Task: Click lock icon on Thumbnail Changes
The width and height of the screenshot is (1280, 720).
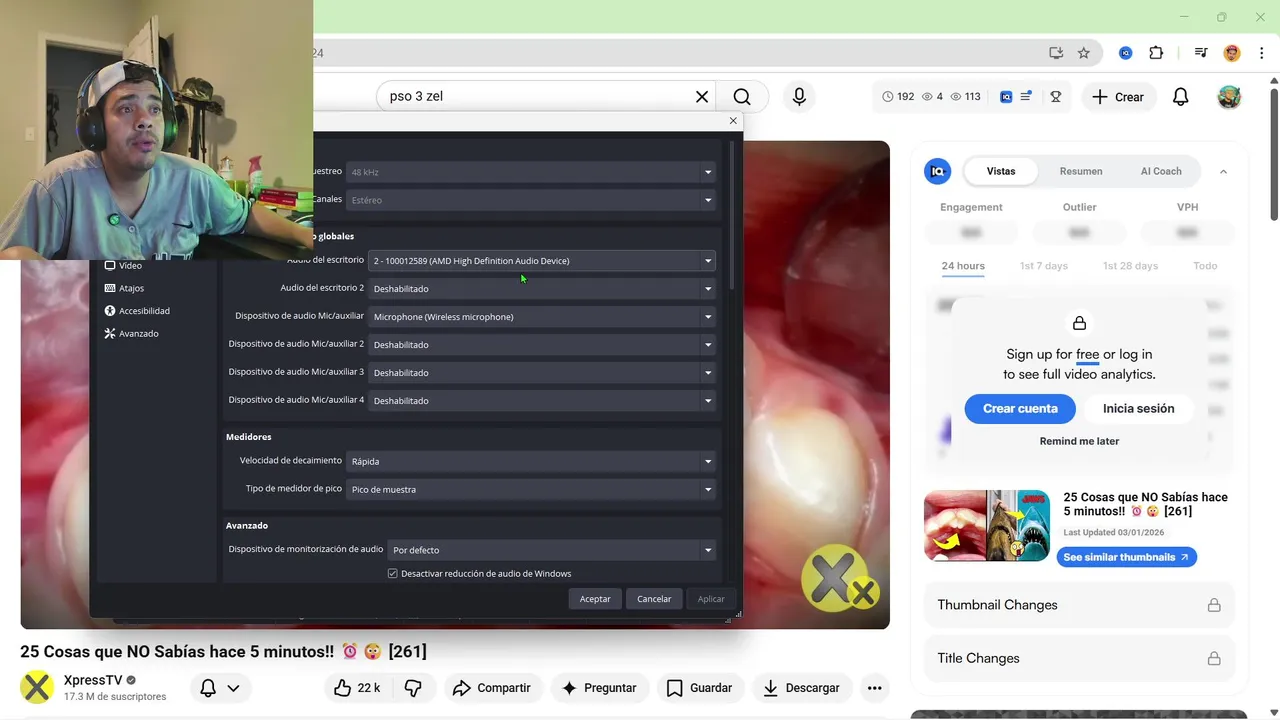Action: pyautogui.click(x=1214, y=605)
